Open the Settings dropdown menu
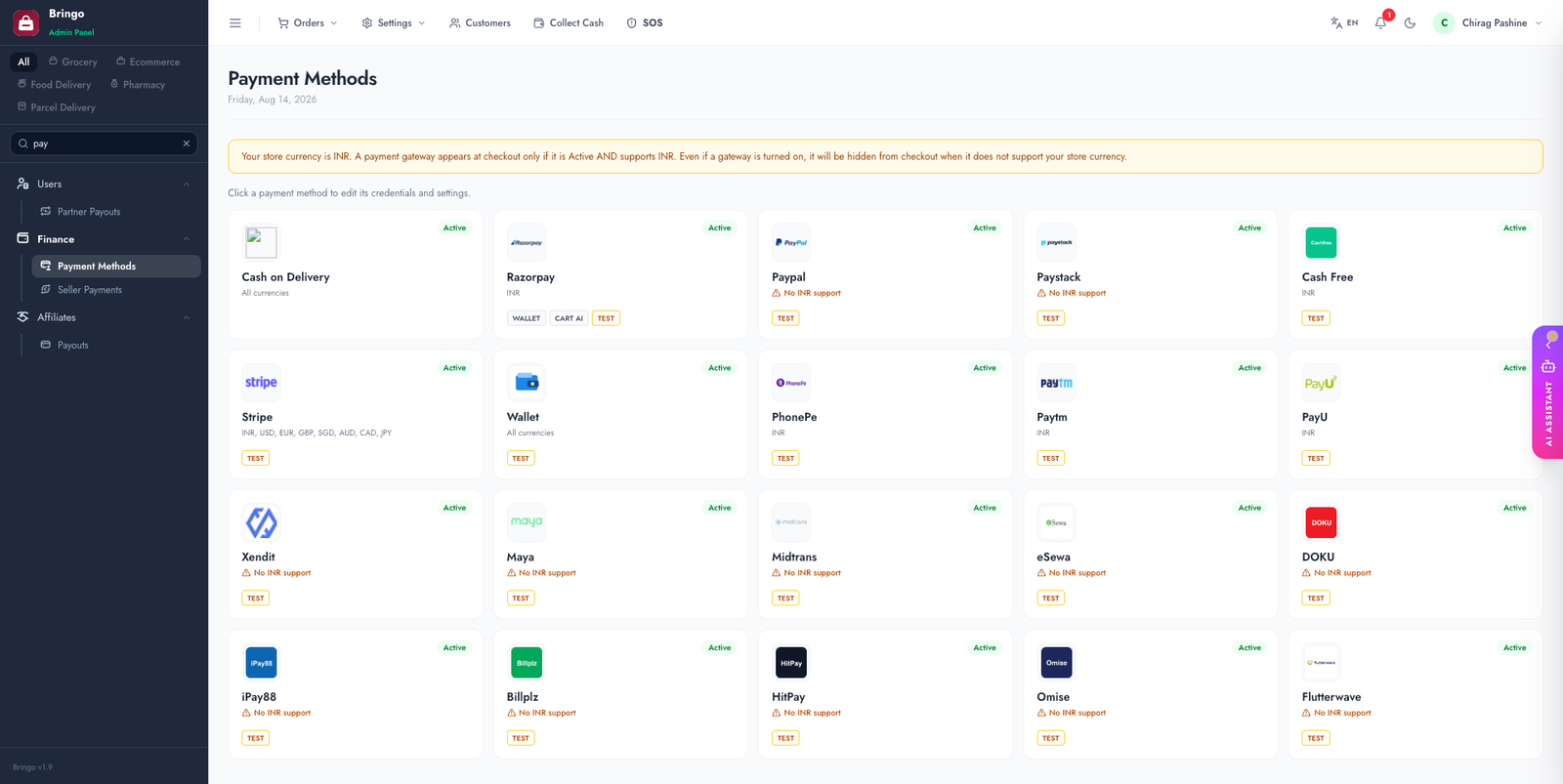This screenshot has height=784, width=1563. point(393,22)
